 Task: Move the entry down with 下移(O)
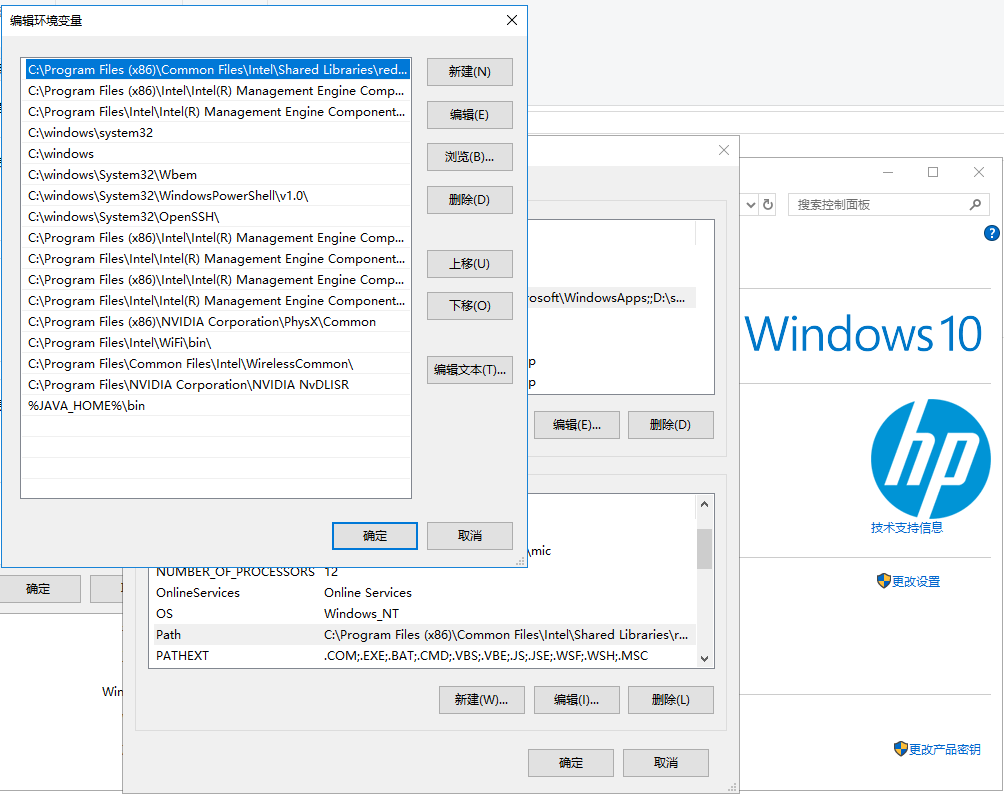coord(469,306)
